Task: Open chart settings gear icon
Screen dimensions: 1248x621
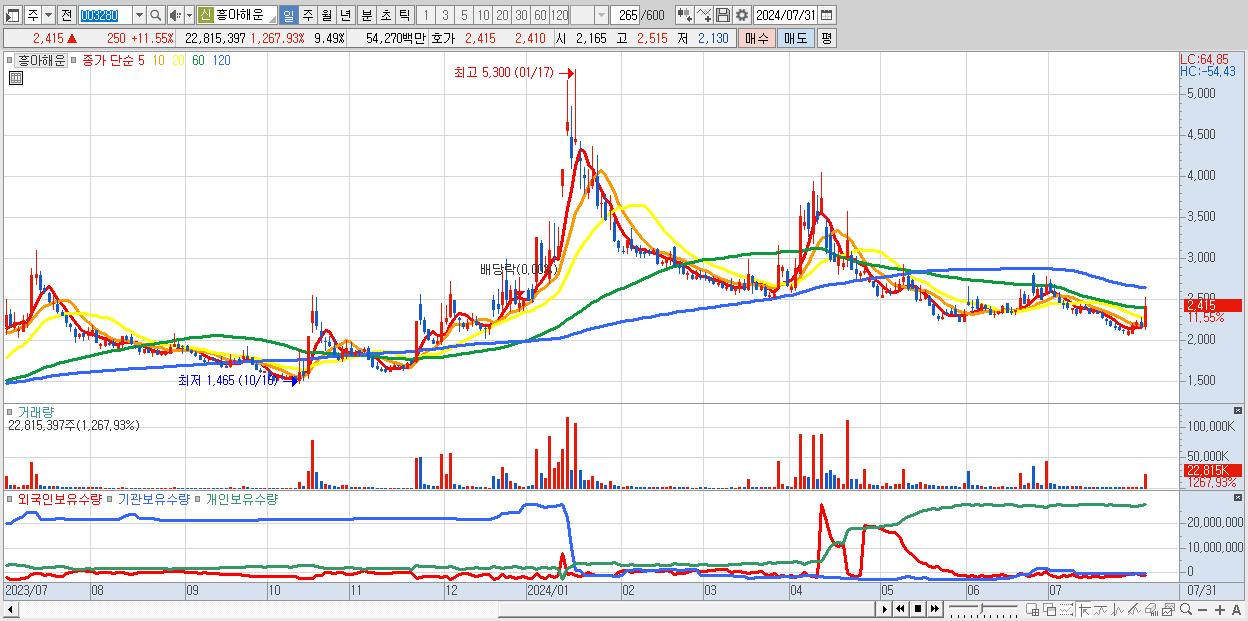Action: click(742, 15)
